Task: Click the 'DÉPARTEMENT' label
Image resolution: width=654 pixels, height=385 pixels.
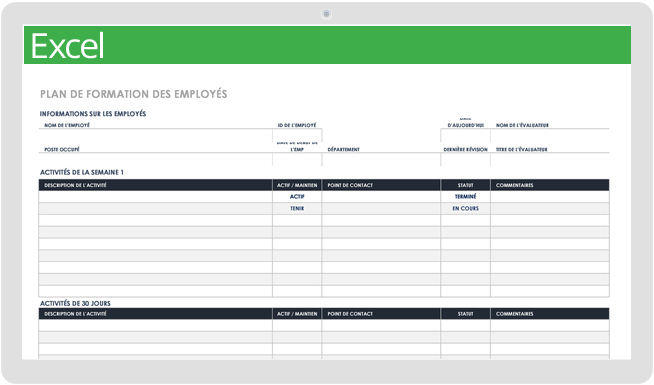Action: [343, 149]
